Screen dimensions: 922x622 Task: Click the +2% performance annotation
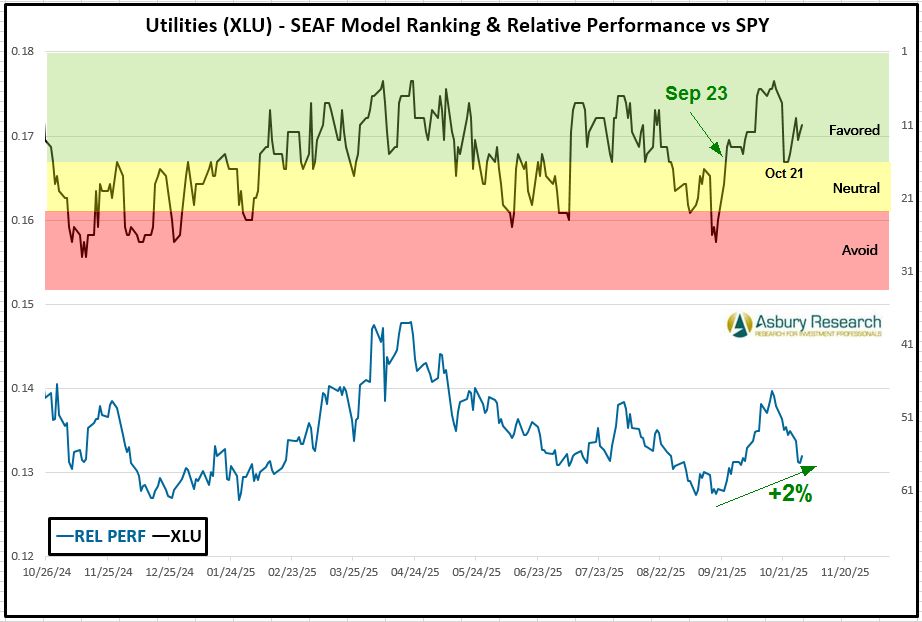[x=789, y=493]
